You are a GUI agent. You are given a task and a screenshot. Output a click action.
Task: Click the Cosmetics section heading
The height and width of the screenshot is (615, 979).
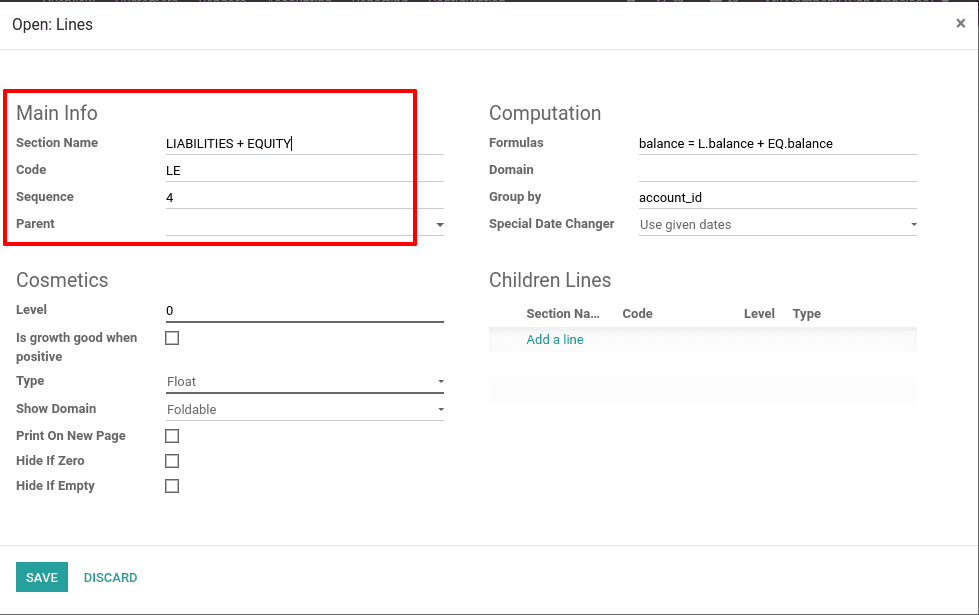point(62,280)
